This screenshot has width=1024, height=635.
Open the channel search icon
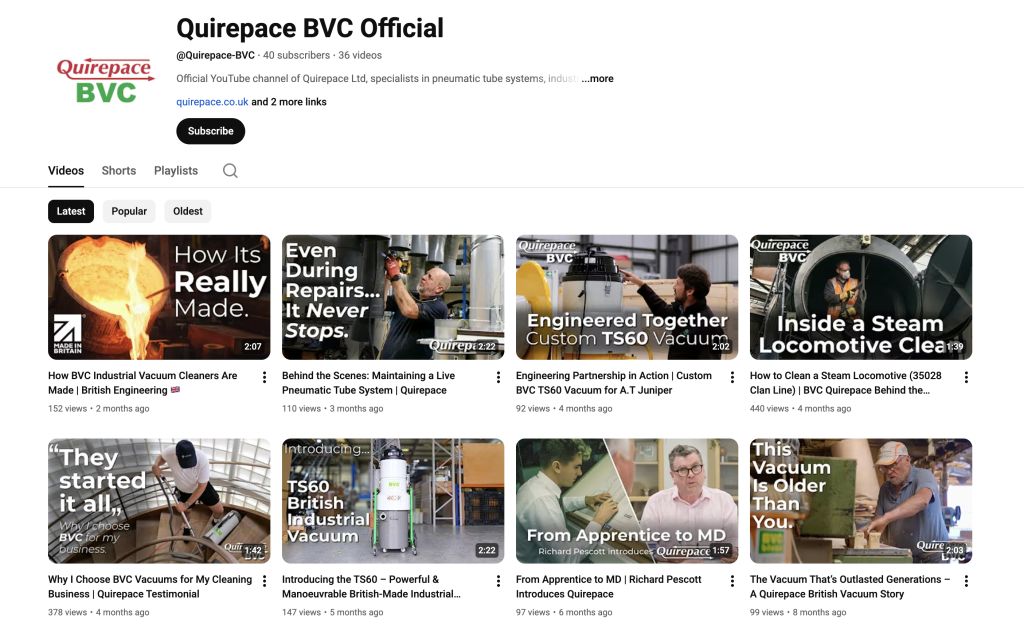230,170
